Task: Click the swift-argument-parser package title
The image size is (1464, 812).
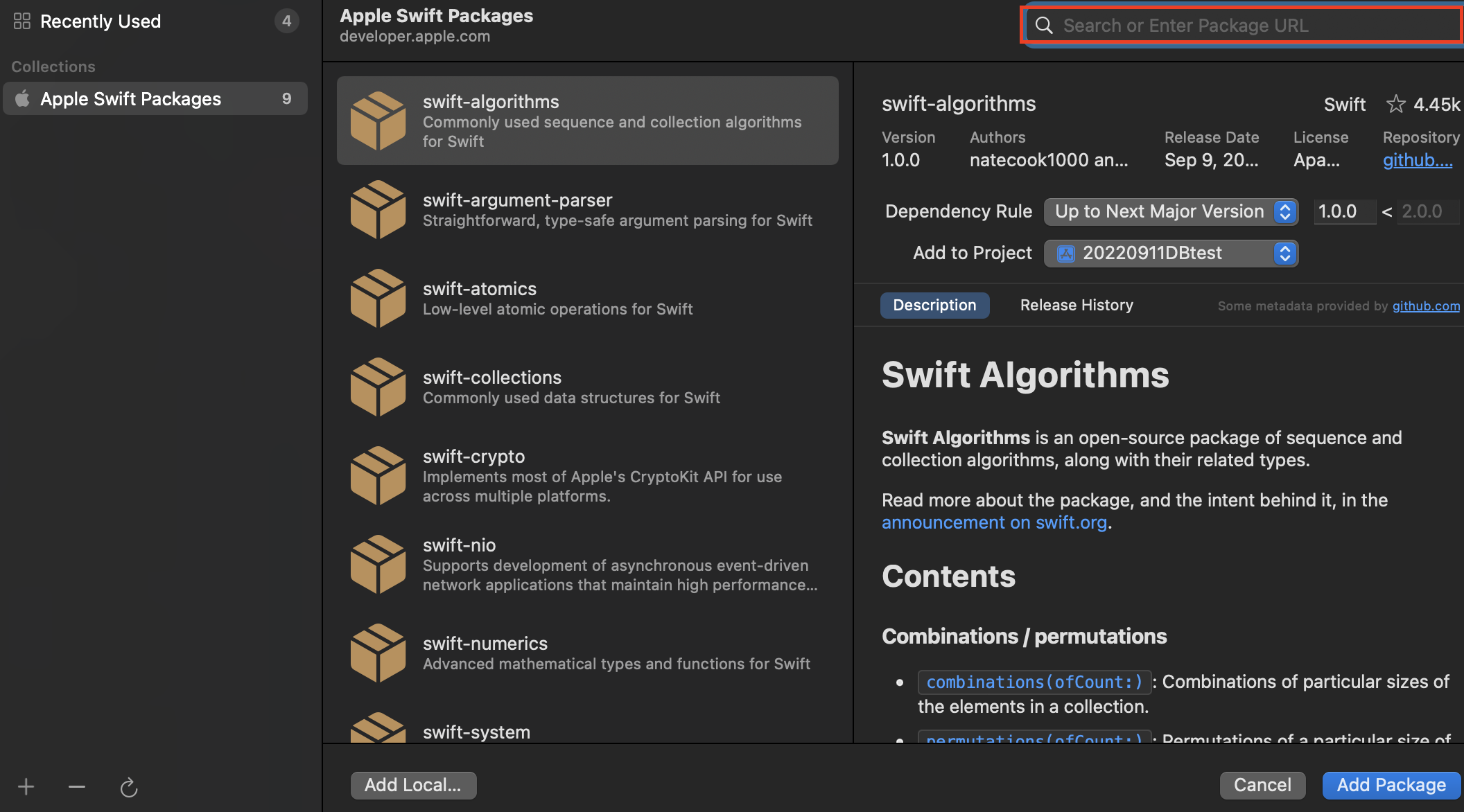Action: (517, 200)
